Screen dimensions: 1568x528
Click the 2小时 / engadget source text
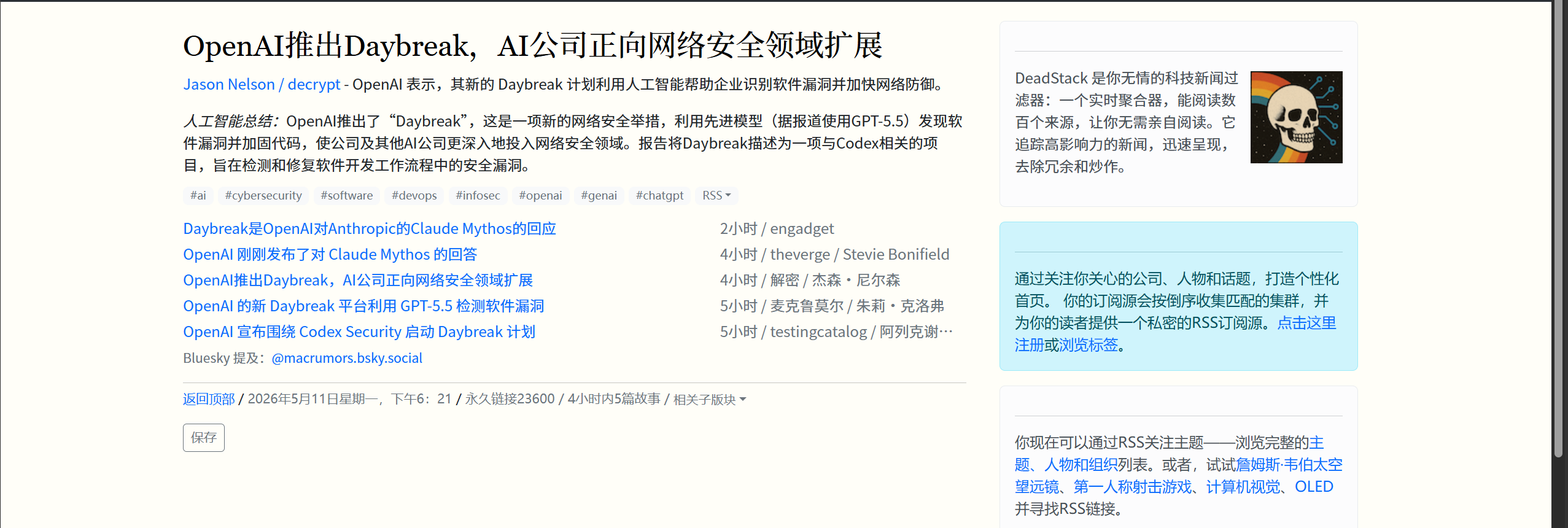(x=777, y=229)
